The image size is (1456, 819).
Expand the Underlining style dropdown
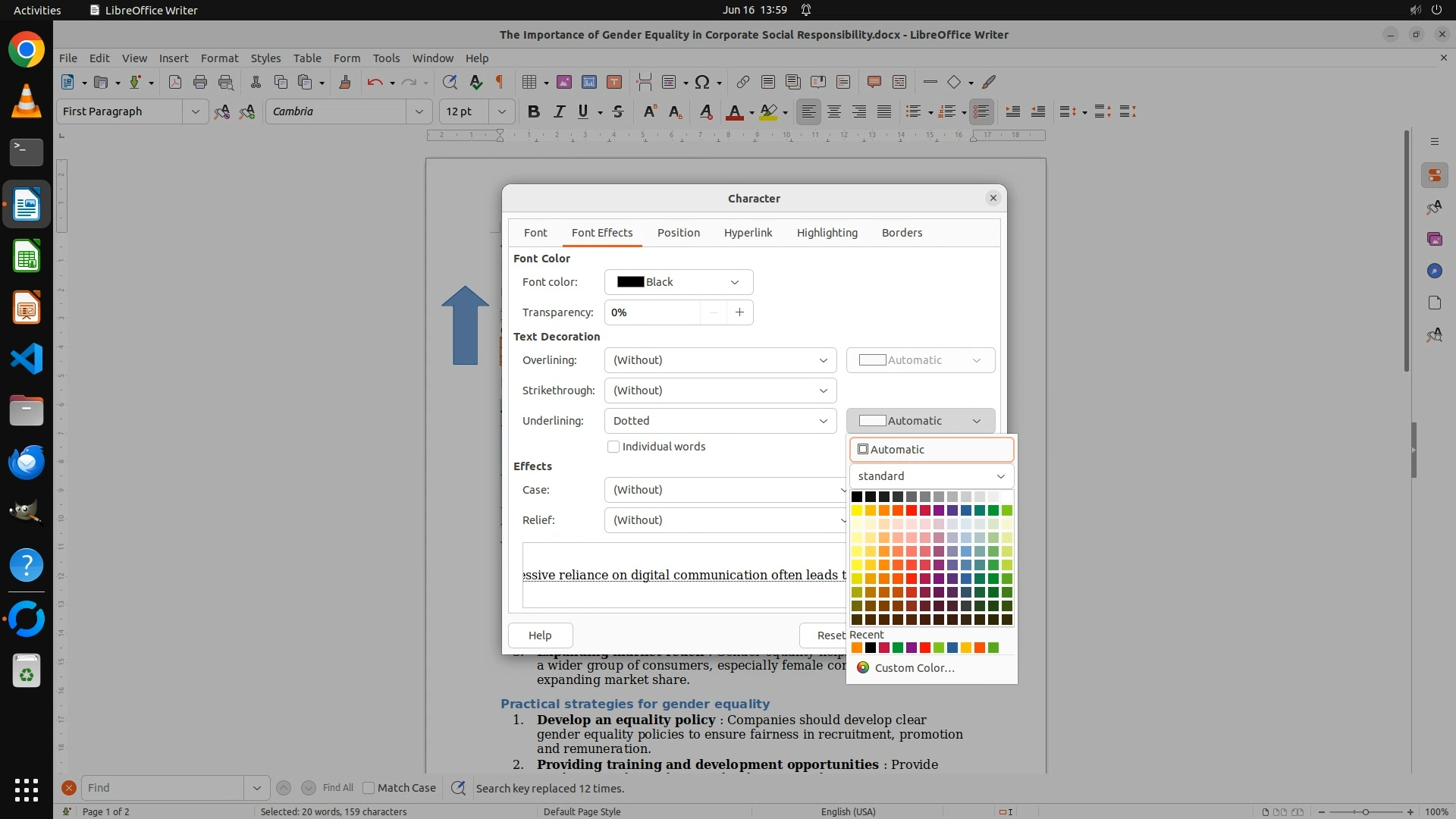point(720,421)
